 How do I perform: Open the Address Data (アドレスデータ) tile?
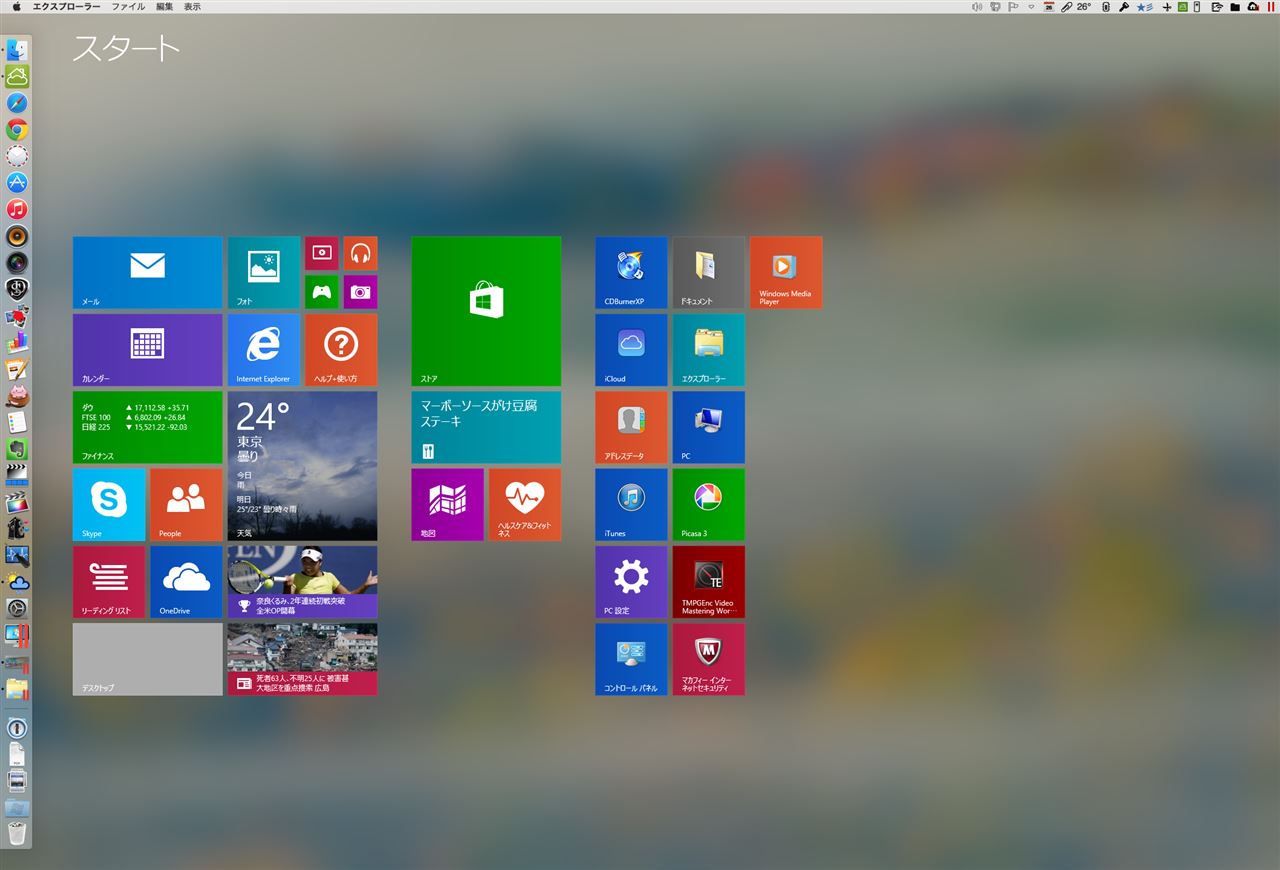631,427
